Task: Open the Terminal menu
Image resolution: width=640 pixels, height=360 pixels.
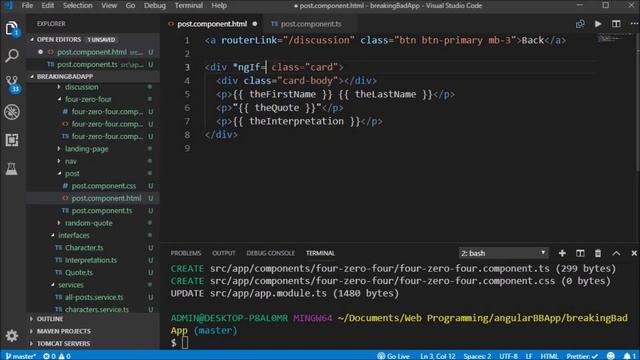Action: point(189,6)
